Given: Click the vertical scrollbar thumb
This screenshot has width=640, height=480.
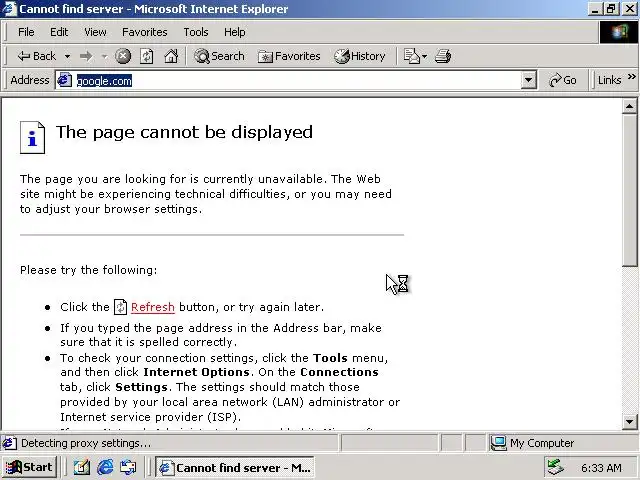Looking at the screenshot, I should 629,190.
